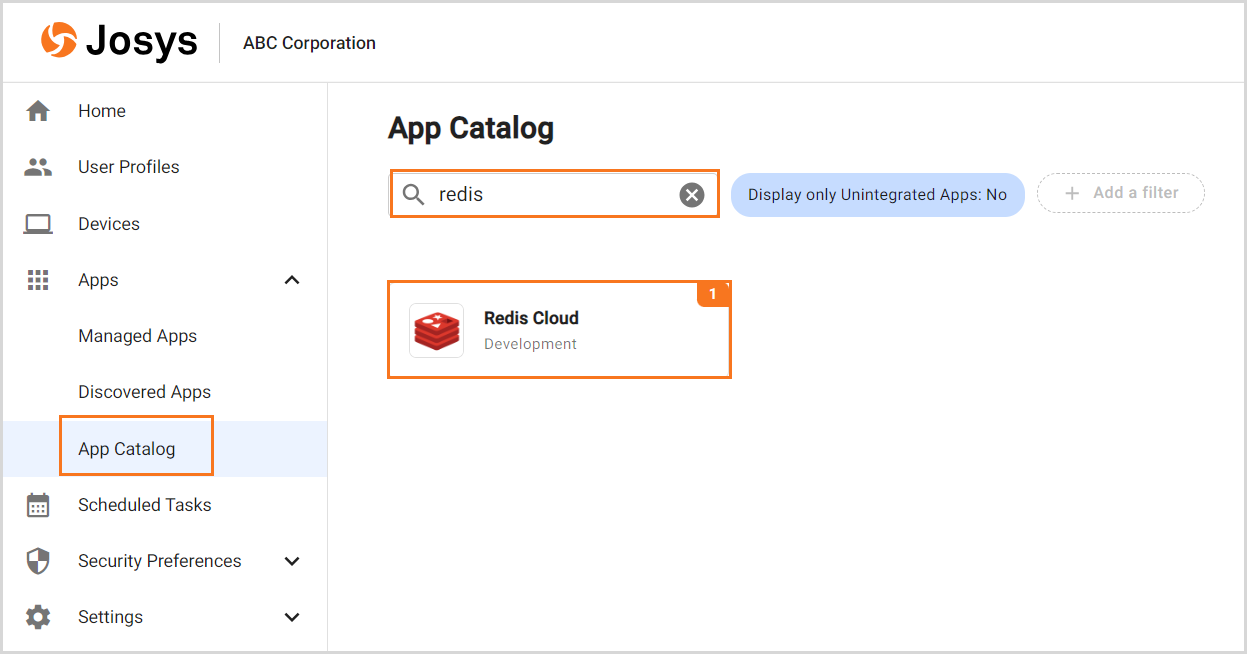
Task: Click the Home house icon
Action: (38, 111)
